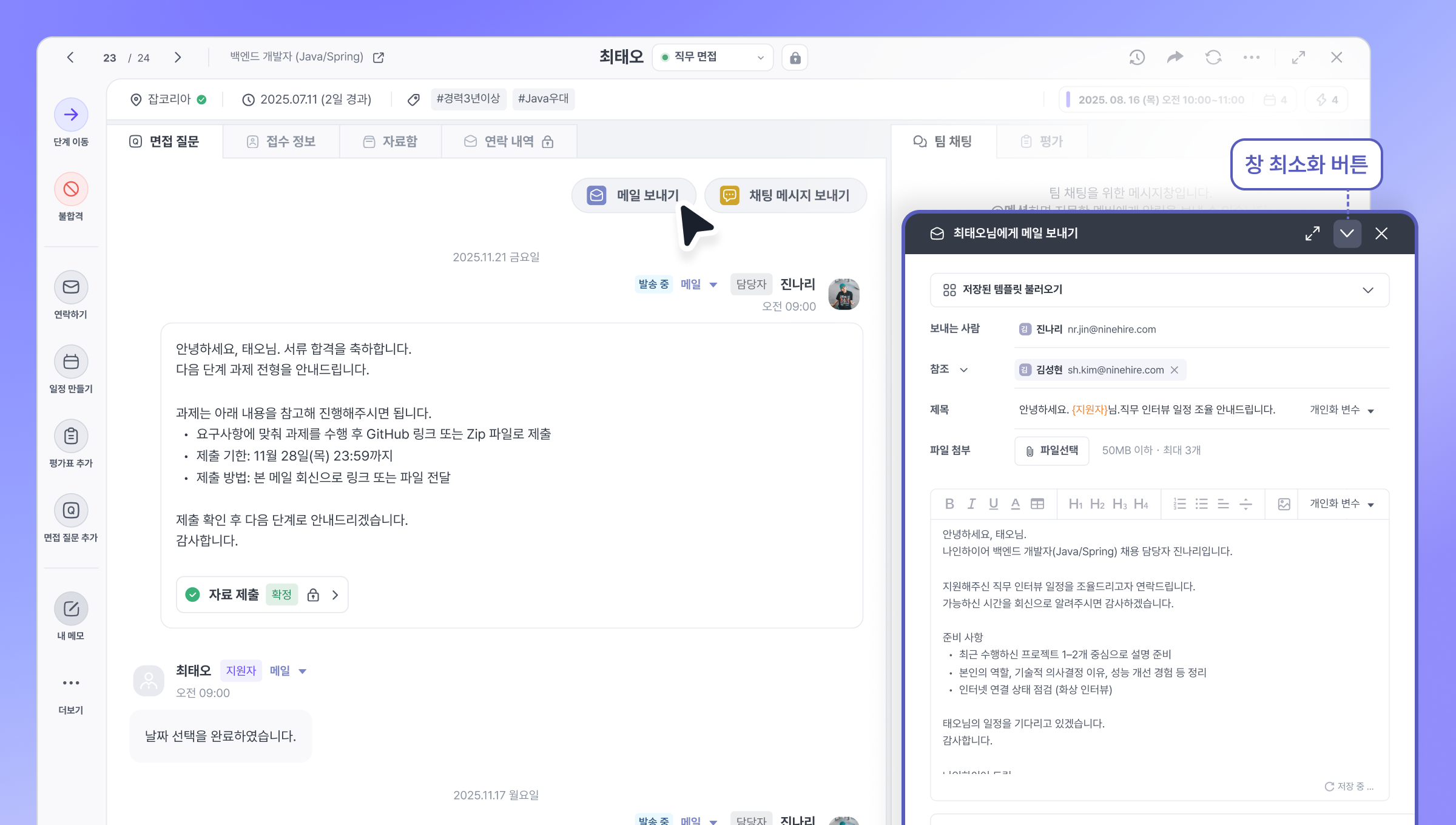Click the 파일선택 attach button
The width and height of the screenshot is (1456, 825).
click(x=1051, y=451)
